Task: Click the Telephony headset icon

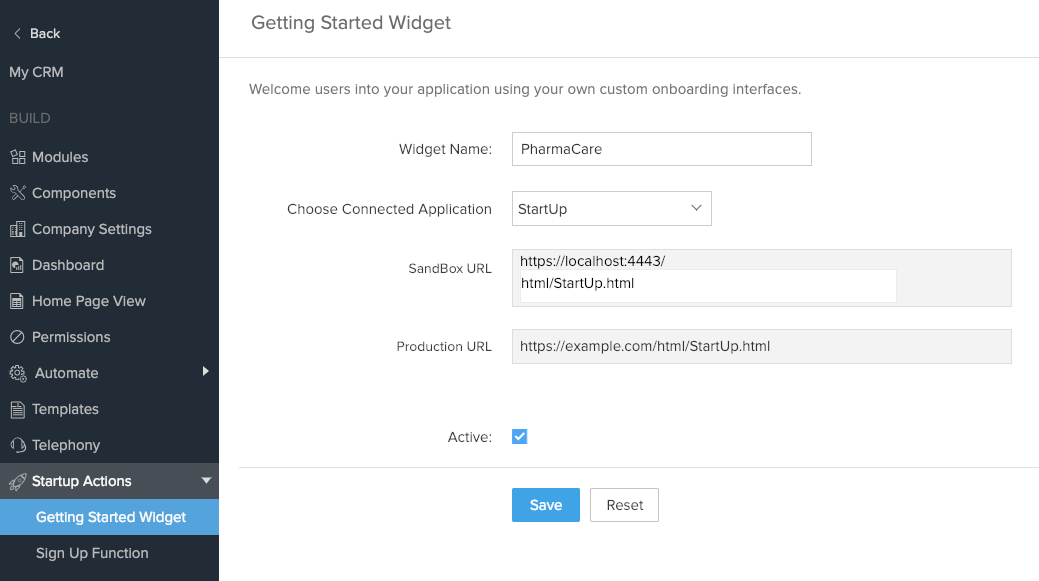Action: 17,445
